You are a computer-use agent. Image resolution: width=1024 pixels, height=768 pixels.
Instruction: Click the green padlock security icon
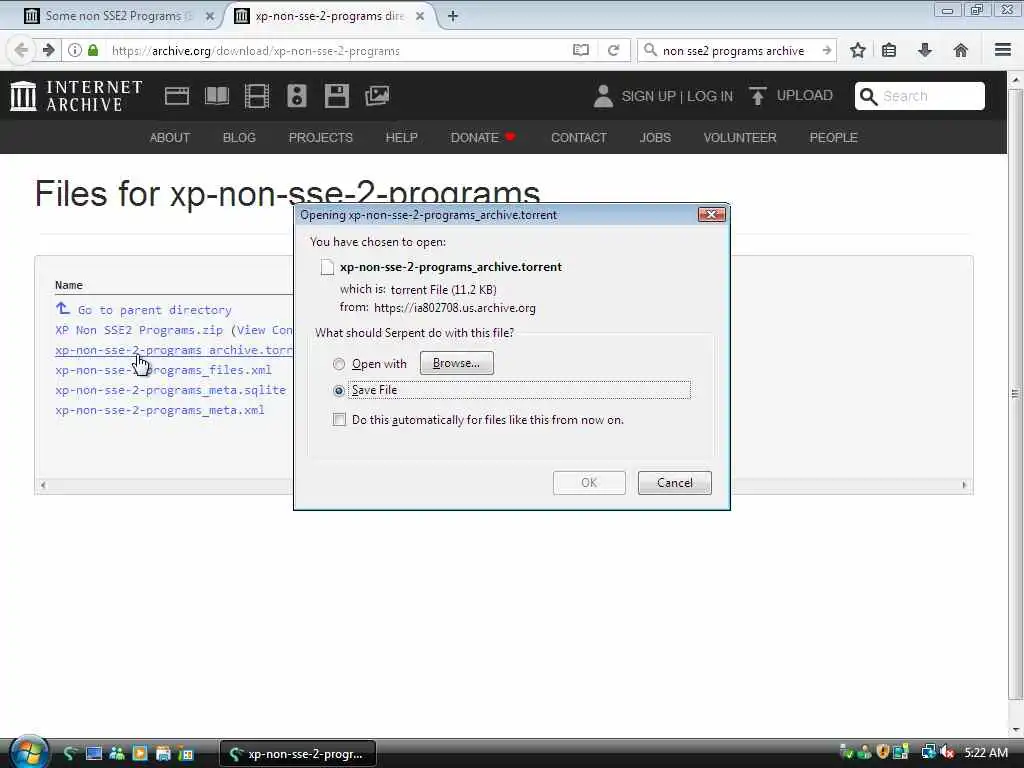point(93,50)
